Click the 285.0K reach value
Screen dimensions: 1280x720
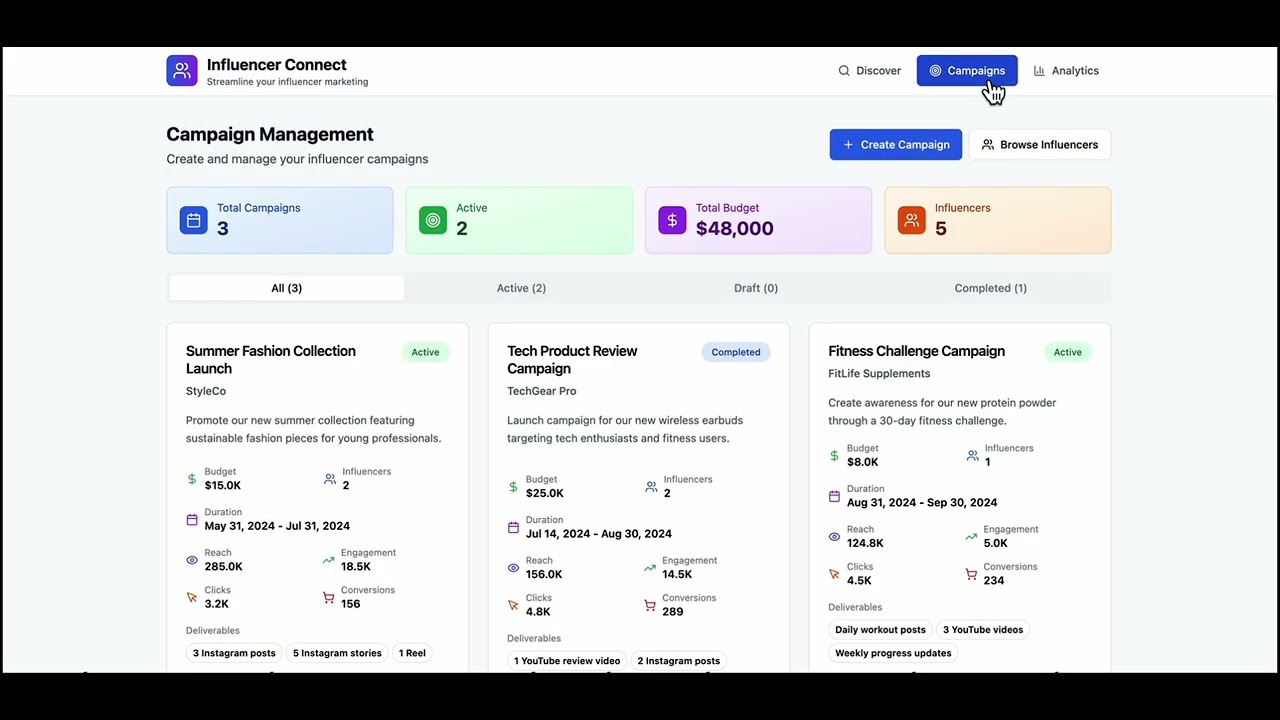(224, 567)
